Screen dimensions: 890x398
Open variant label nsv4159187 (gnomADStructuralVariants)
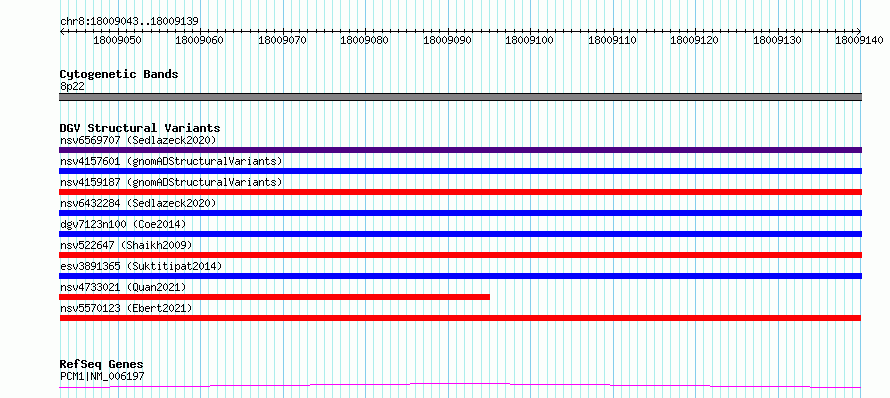click(x=171, y=182)
